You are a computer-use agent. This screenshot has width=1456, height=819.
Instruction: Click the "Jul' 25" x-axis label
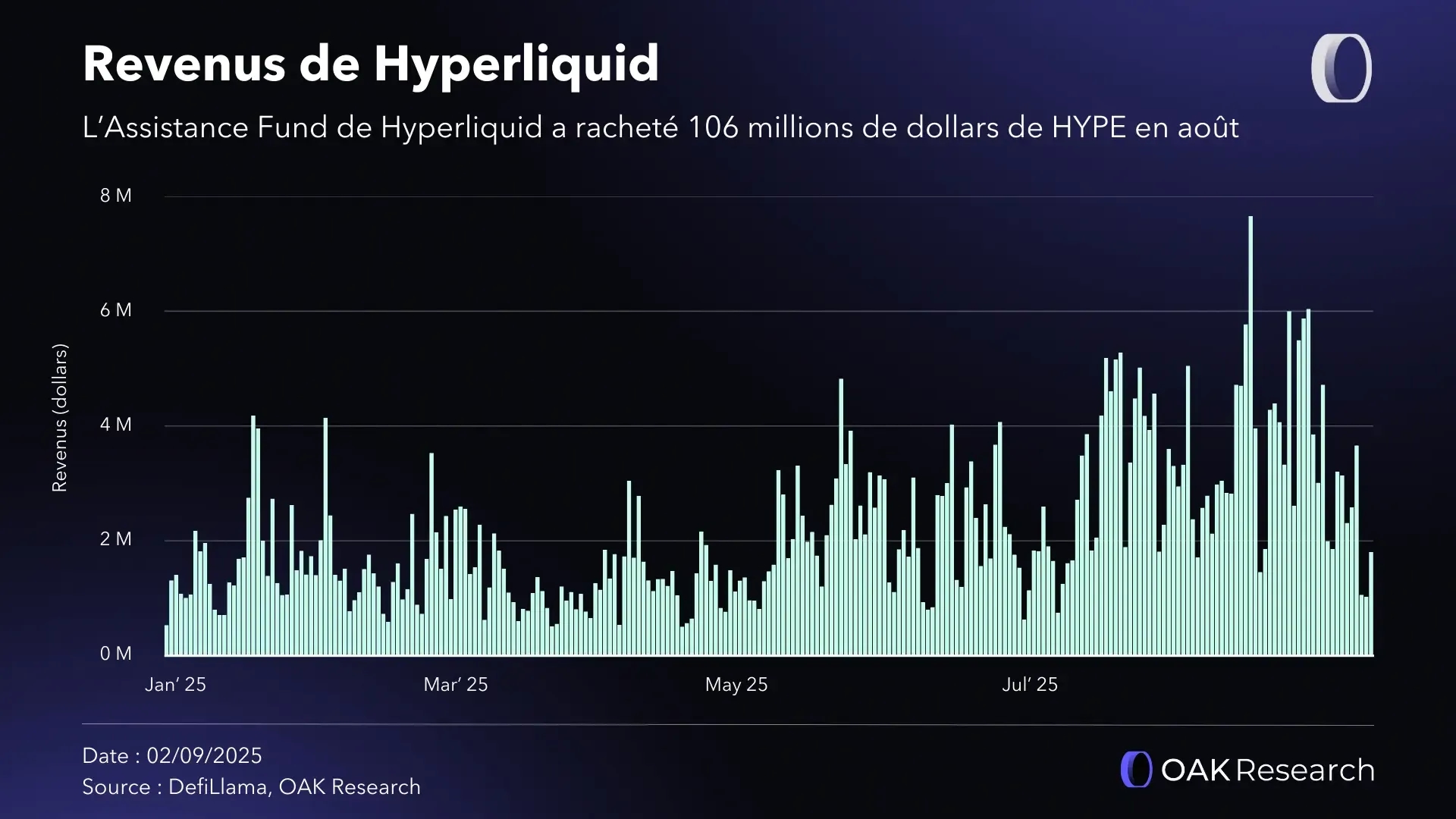1030,685
